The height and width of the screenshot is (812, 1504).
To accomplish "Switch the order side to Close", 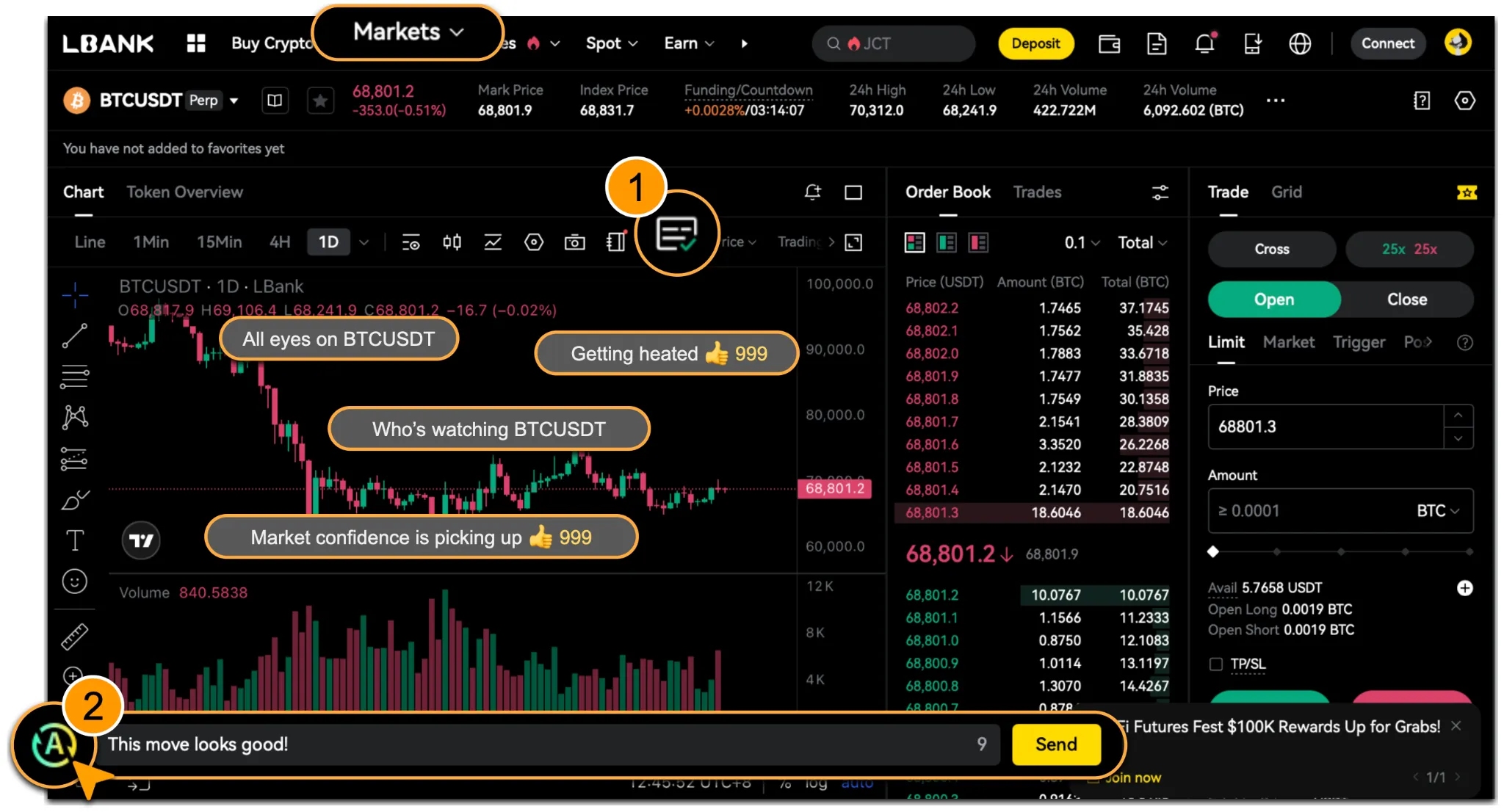I will pyautogui.click(x=1406, y=300).
